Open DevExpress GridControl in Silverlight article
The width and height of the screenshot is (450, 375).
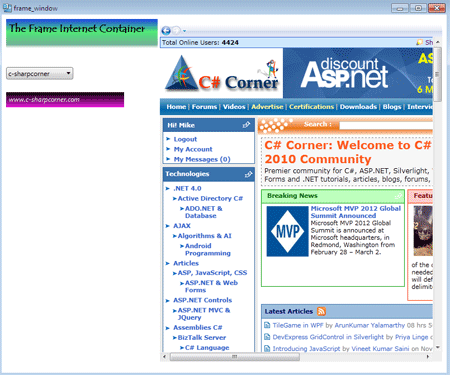click(x=328, y=337)
